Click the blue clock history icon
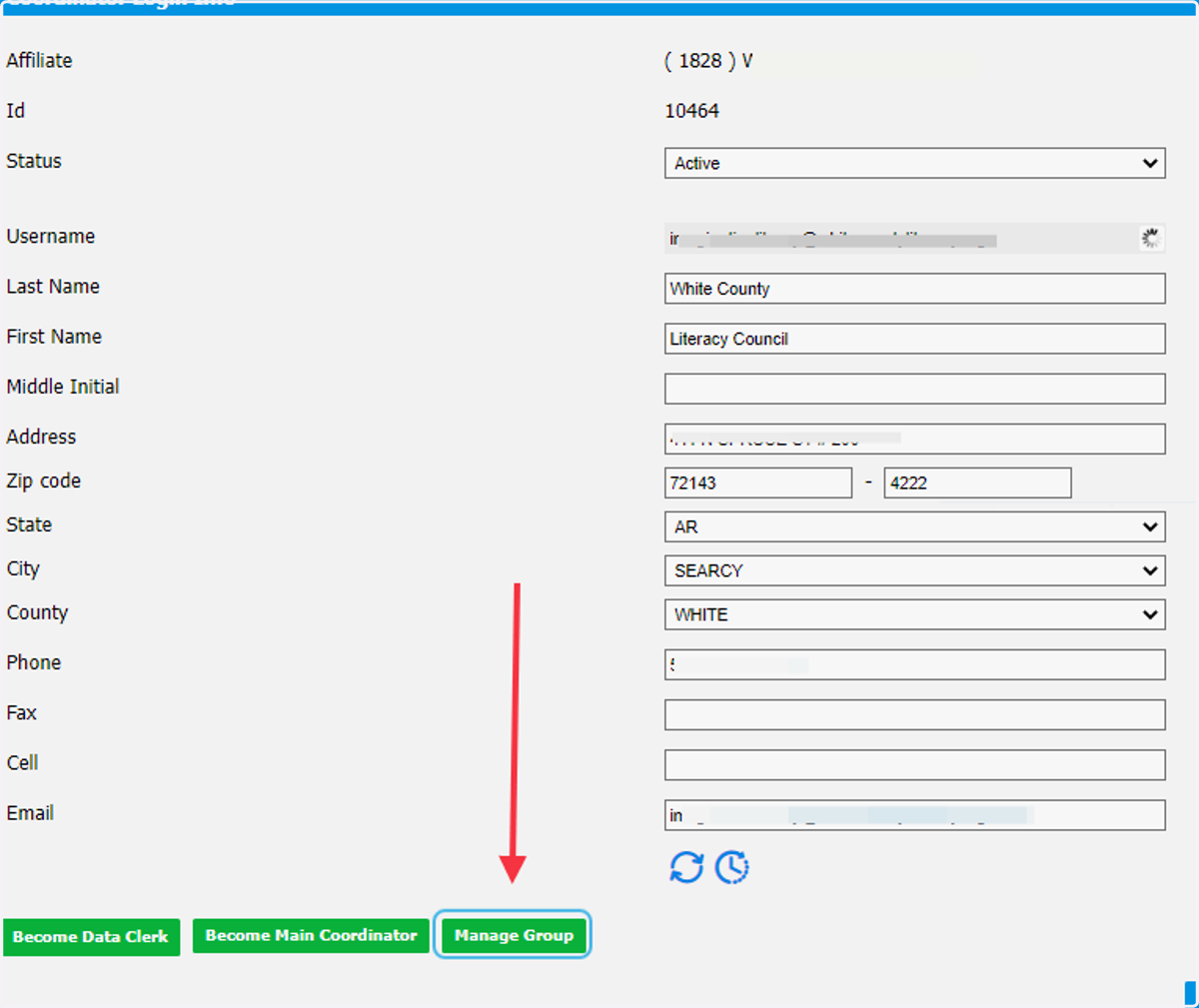Viewport: 1199px width, 1008px height. (732, 866)
